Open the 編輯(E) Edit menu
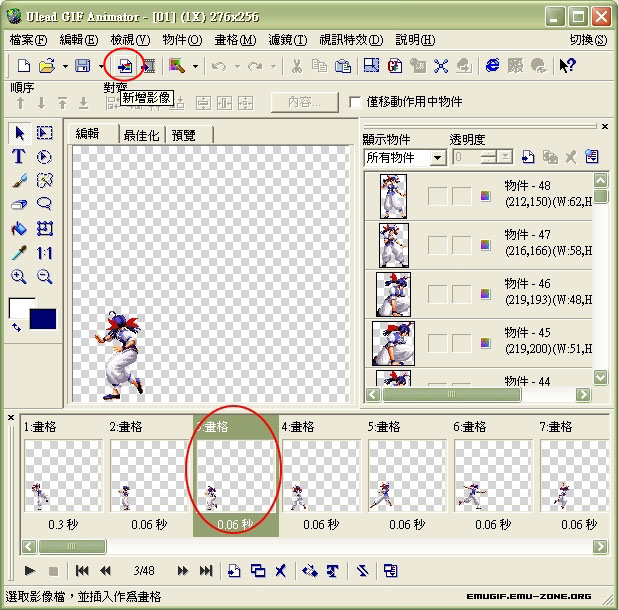The height and width of the screenshot is (610, 618). click(x=78, y=40)
